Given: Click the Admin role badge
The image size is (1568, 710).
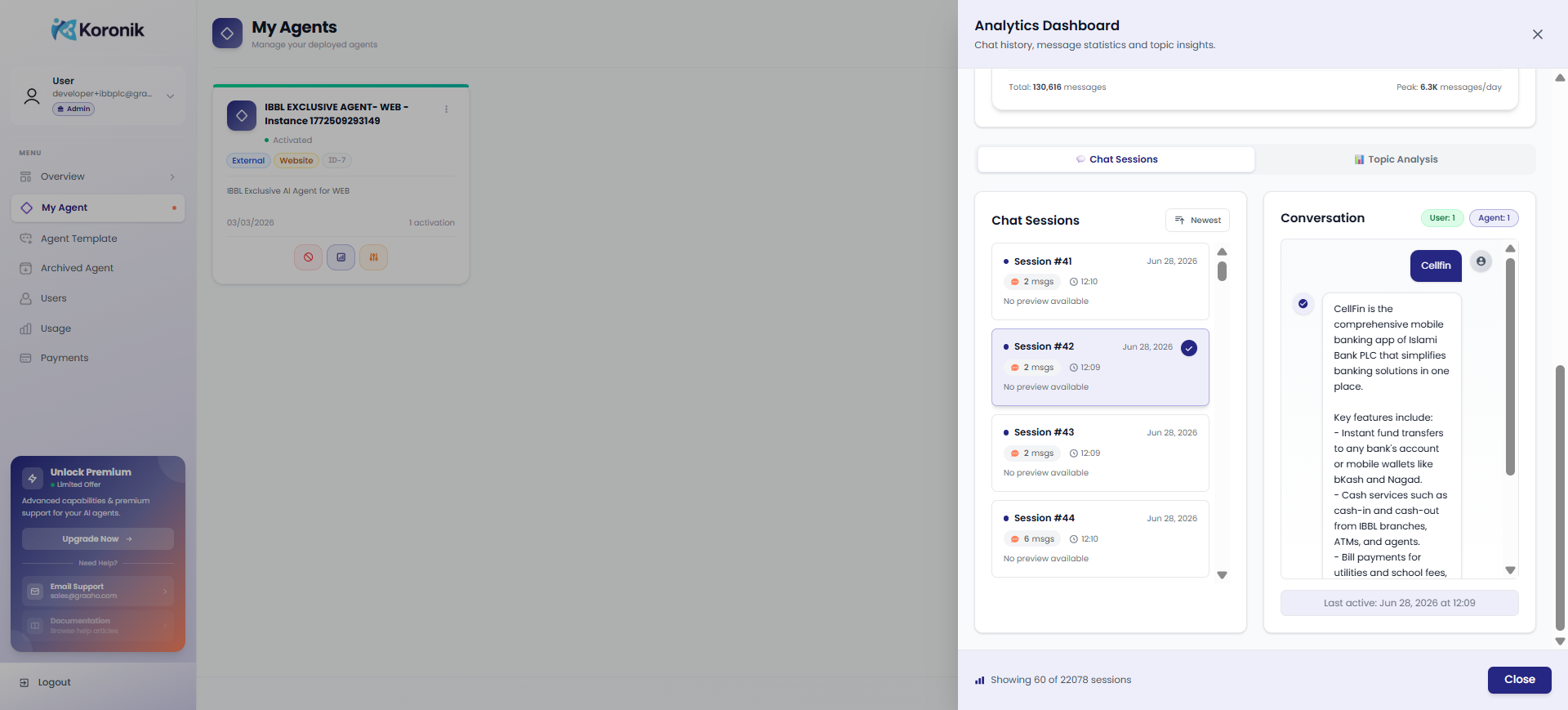Looking at the screenshot, I should pos(73,109).
